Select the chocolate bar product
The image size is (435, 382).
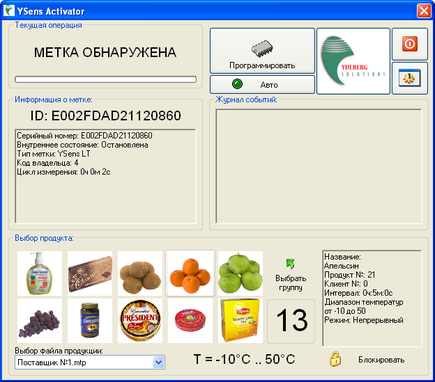coord(90,273)
